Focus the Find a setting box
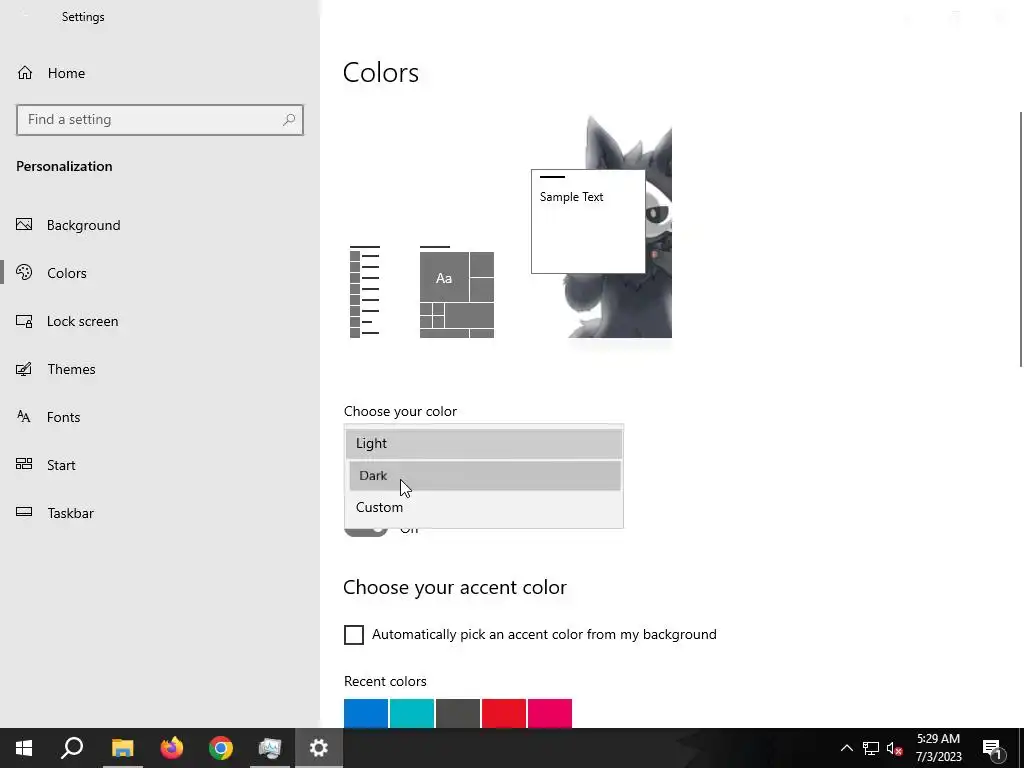The height and width of the screenshot is (768, 1024). pos(160,120)
